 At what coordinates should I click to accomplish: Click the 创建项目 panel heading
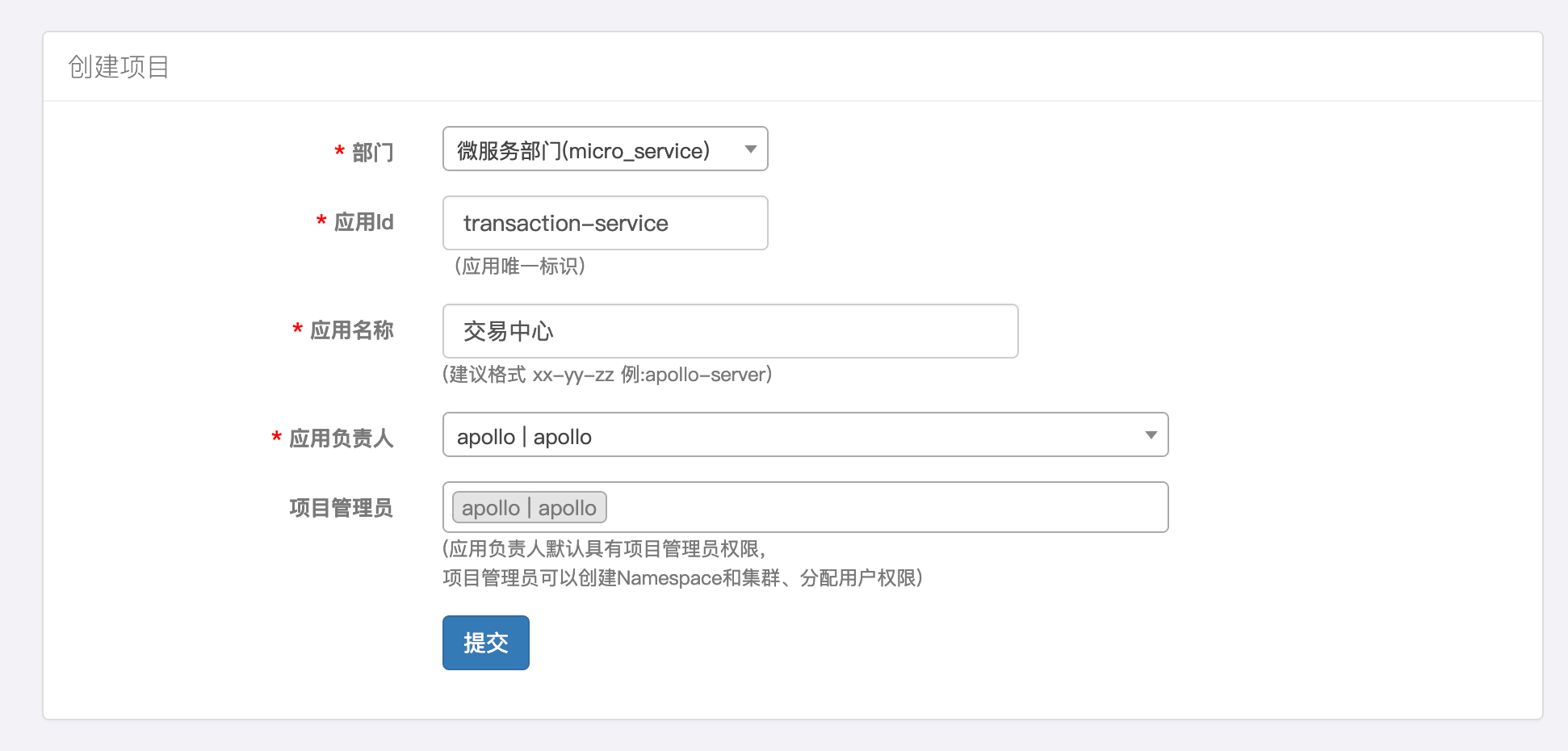(x=119, y=67)
